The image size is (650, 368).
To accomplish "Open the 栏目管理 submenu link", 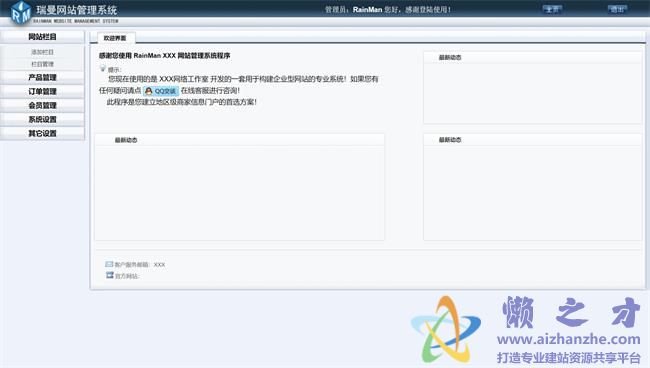I will point(42,64).
